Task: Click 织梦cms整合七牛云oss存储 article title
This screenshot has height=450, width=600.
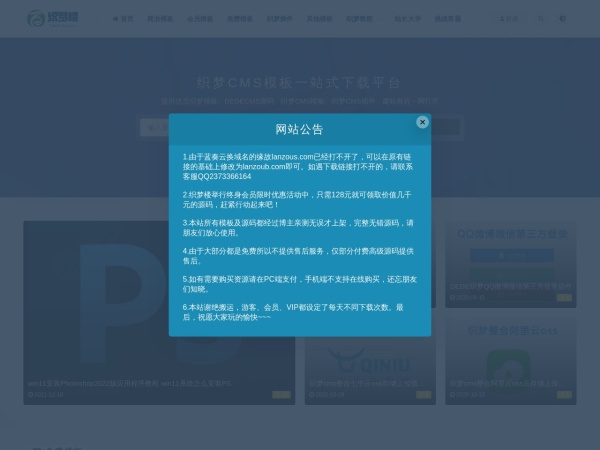Action: tap(366, 383)
